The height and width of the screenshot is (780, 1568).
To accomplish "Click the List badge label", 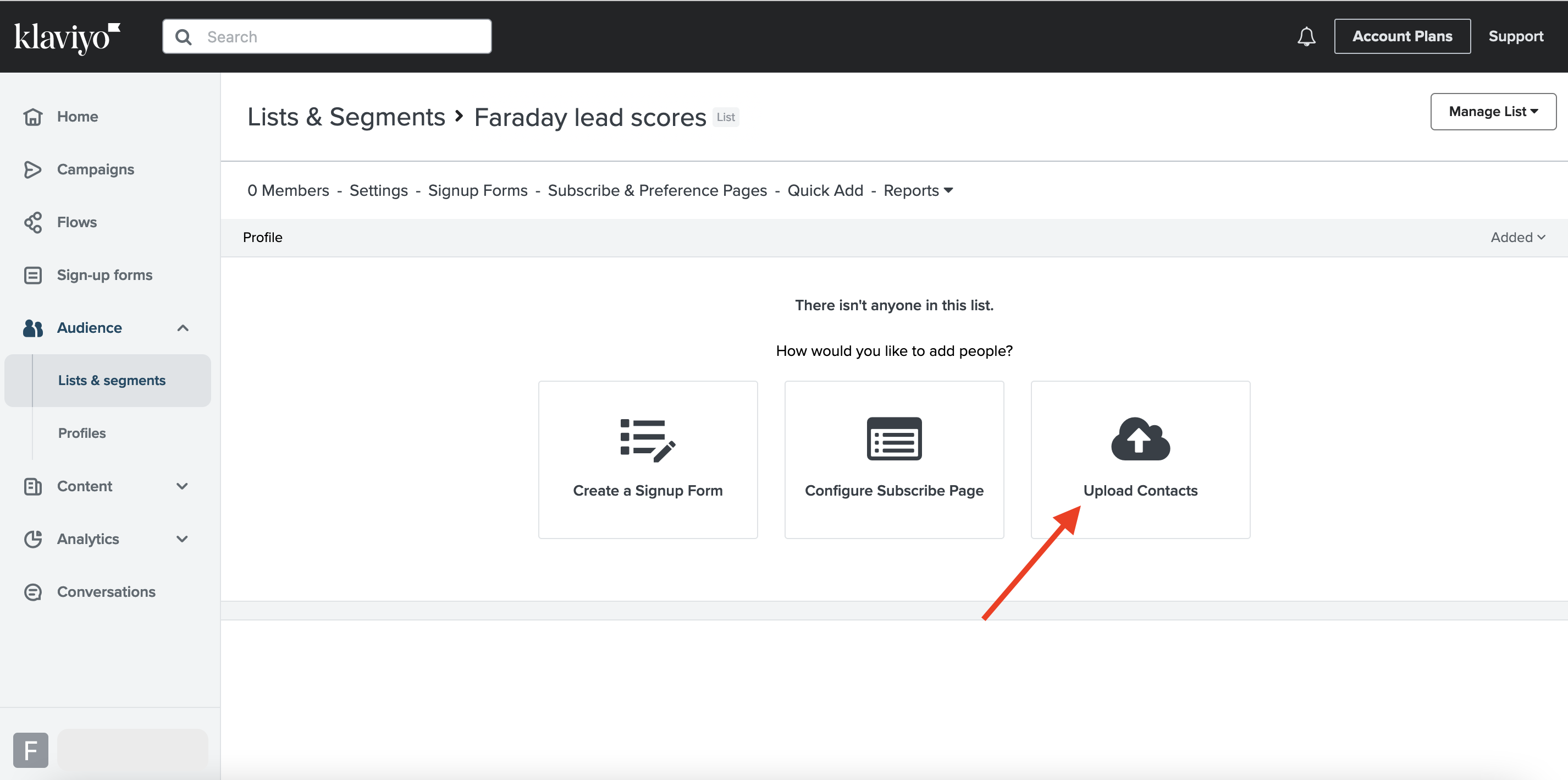I will pos(726,117).
